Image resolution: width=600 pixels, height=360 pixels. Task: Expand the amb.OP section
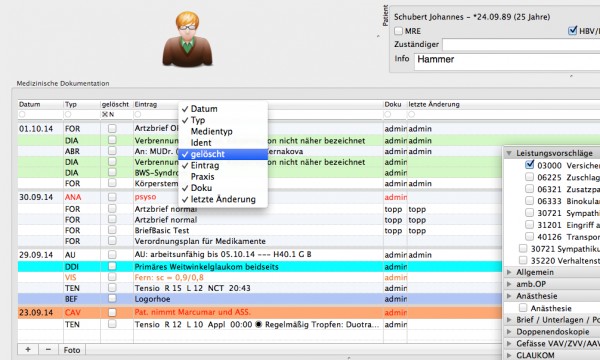pyautogui.click(x=509, y=284)
